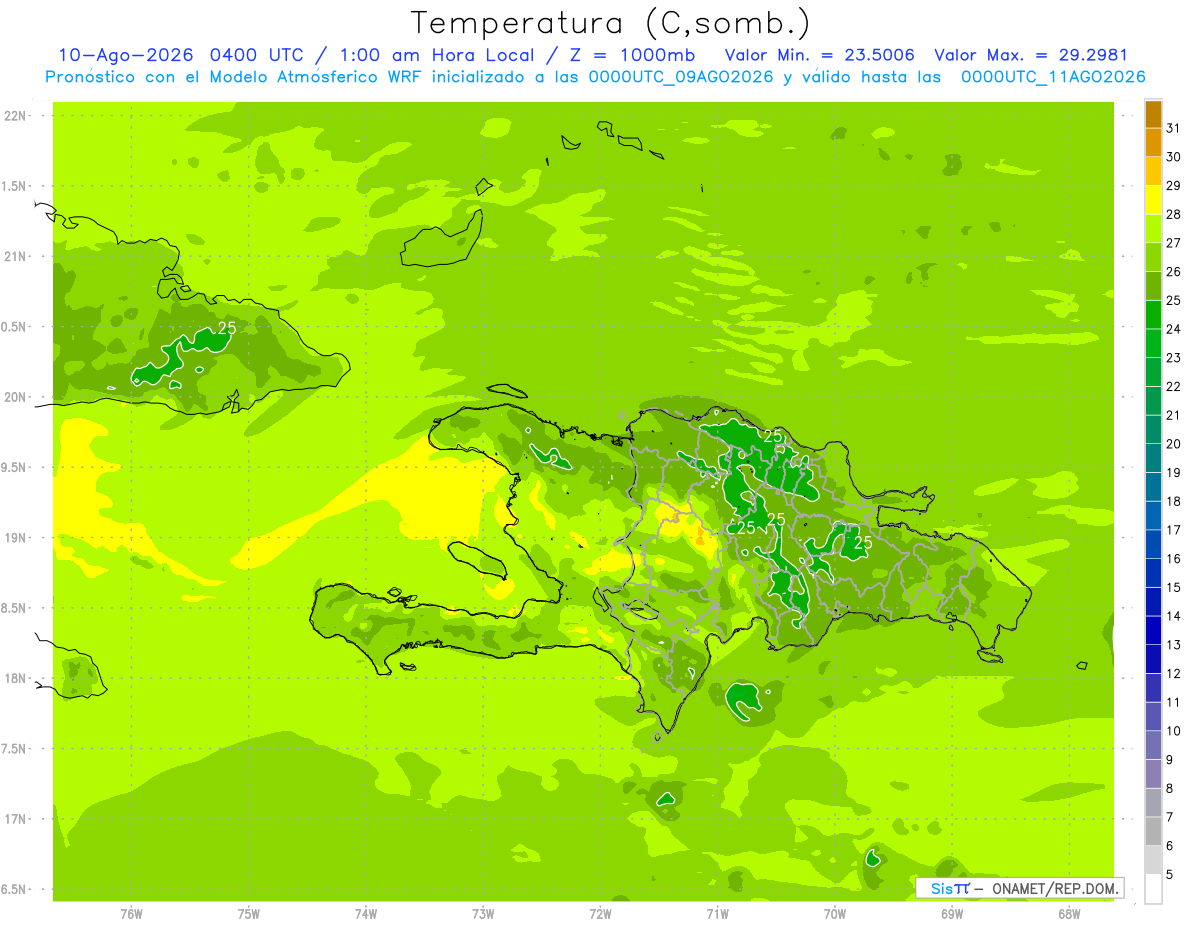Click the orange swatch between 30 and 31
The width and height of the screenshot is (1200, 927).
click(1153, 143)
